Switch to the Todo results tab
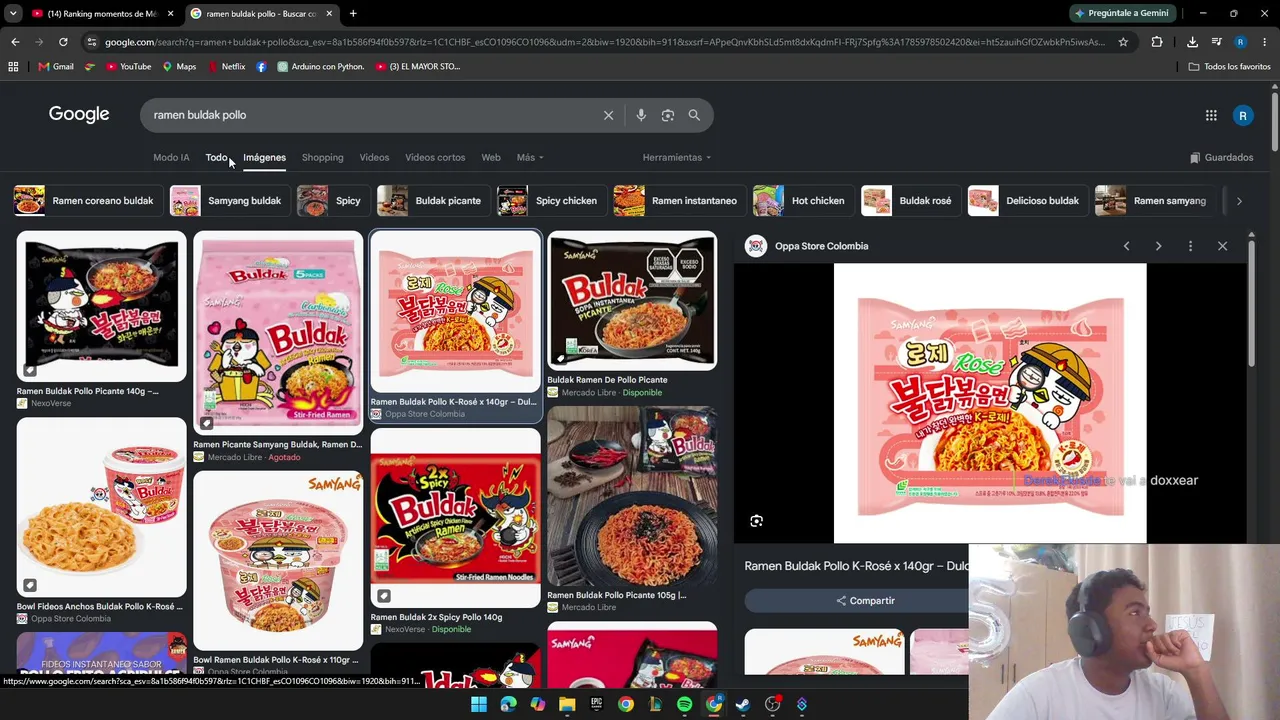The height and width of the screenshot is (720, 1280). coord(217,157)
